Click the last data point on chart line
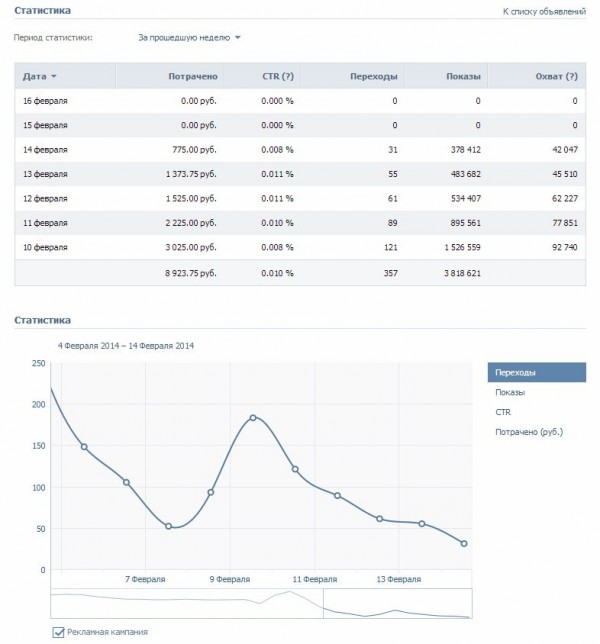Screen dimensions: 600x644 pyautogui.click(x=464, y=543)
